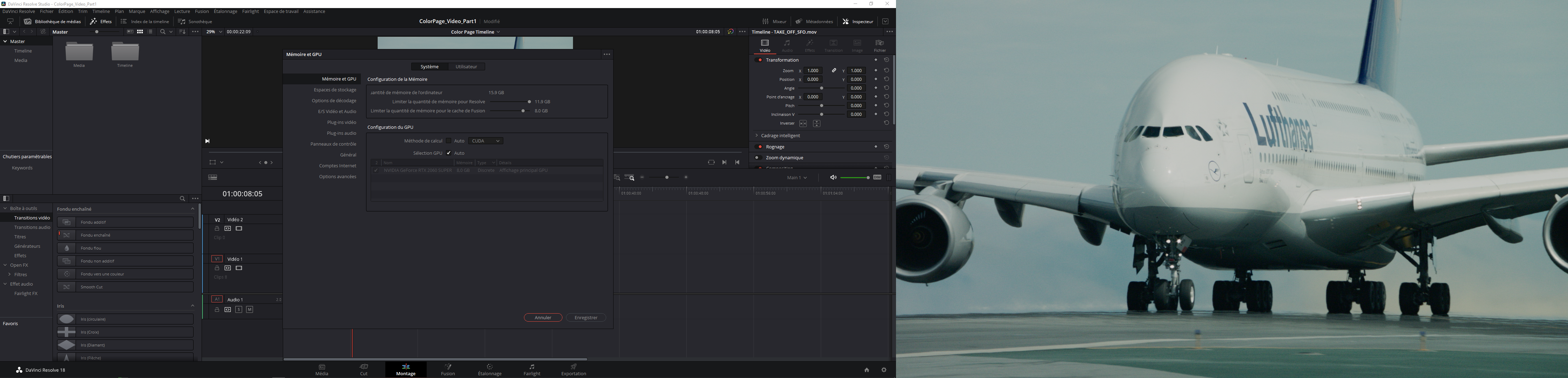Solo the Audio 1 track

coord(239,310)
